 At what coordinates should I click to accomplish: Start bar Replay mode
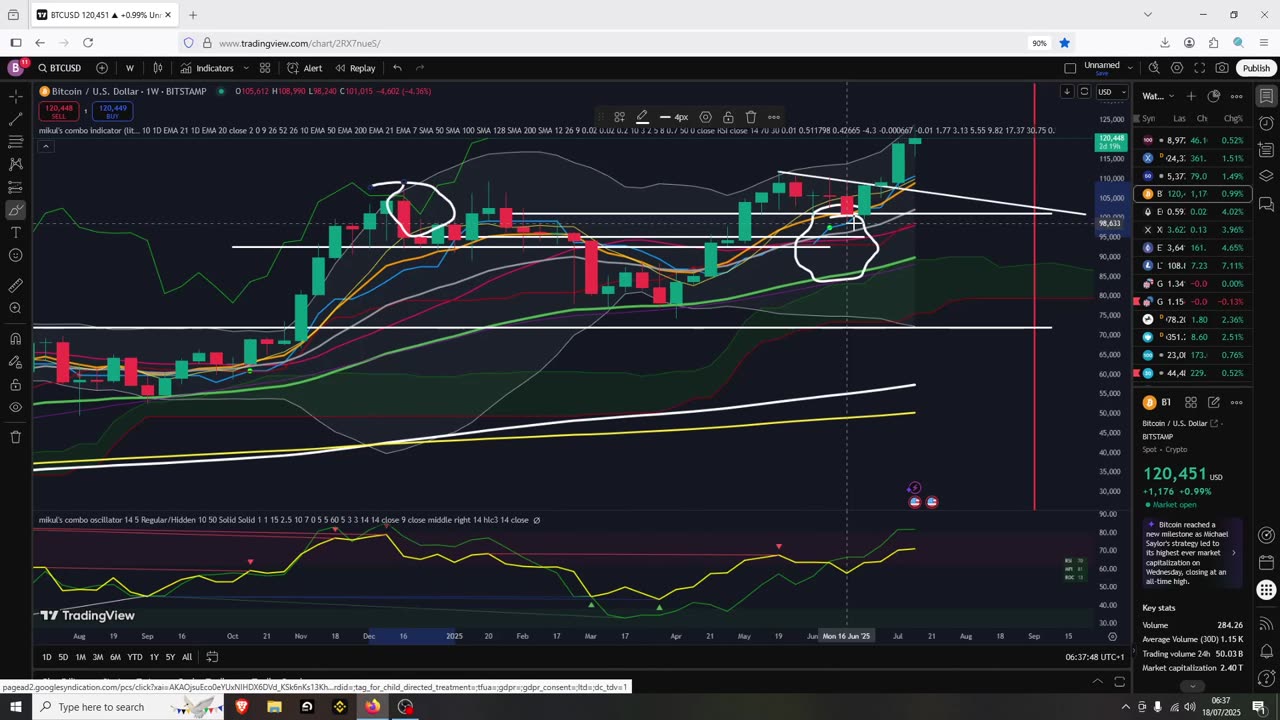point(355,68)
